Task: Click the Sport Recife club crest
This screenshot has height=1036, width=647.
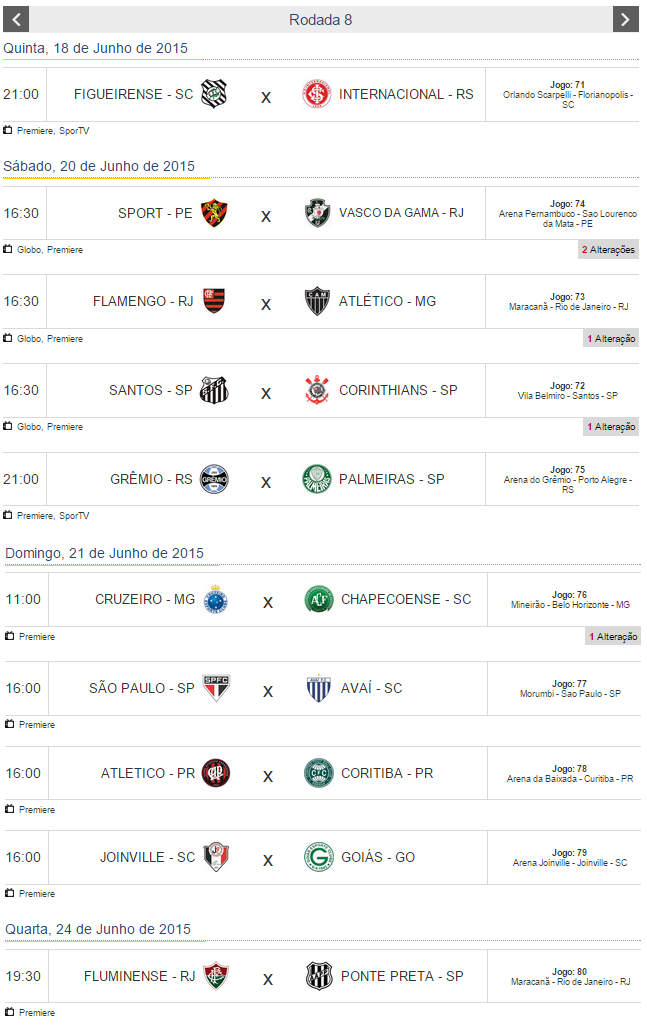Action: point(214,213)
